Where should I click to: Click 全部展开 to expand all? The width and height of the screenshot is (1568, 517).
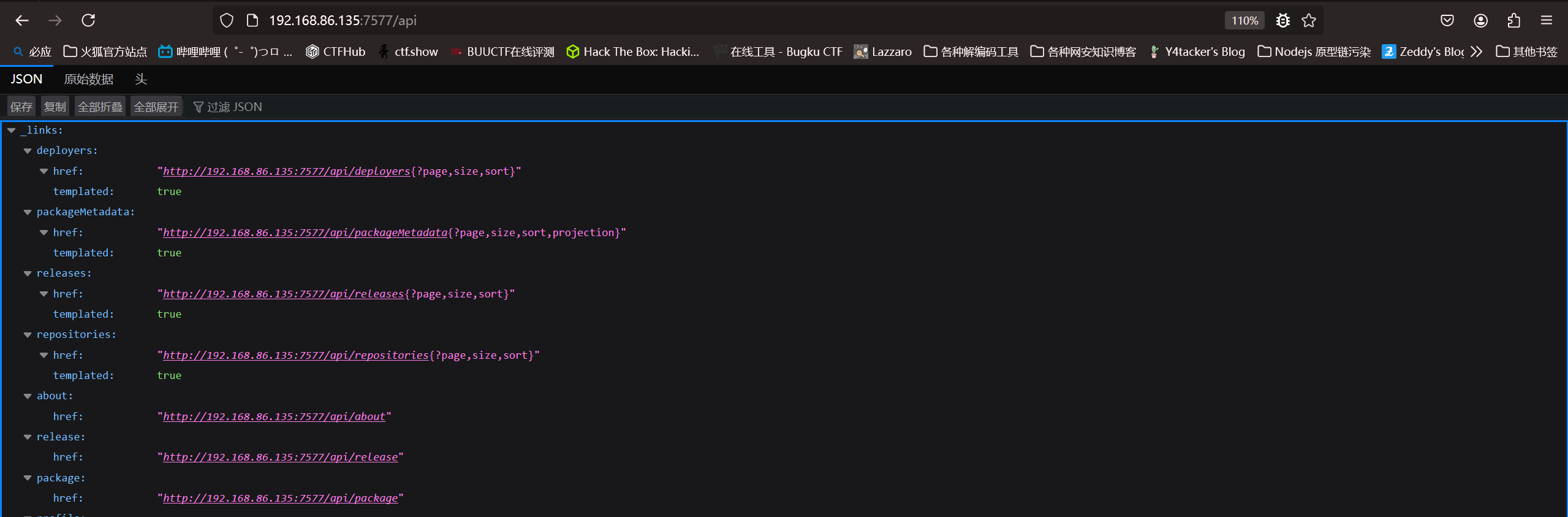156,107
